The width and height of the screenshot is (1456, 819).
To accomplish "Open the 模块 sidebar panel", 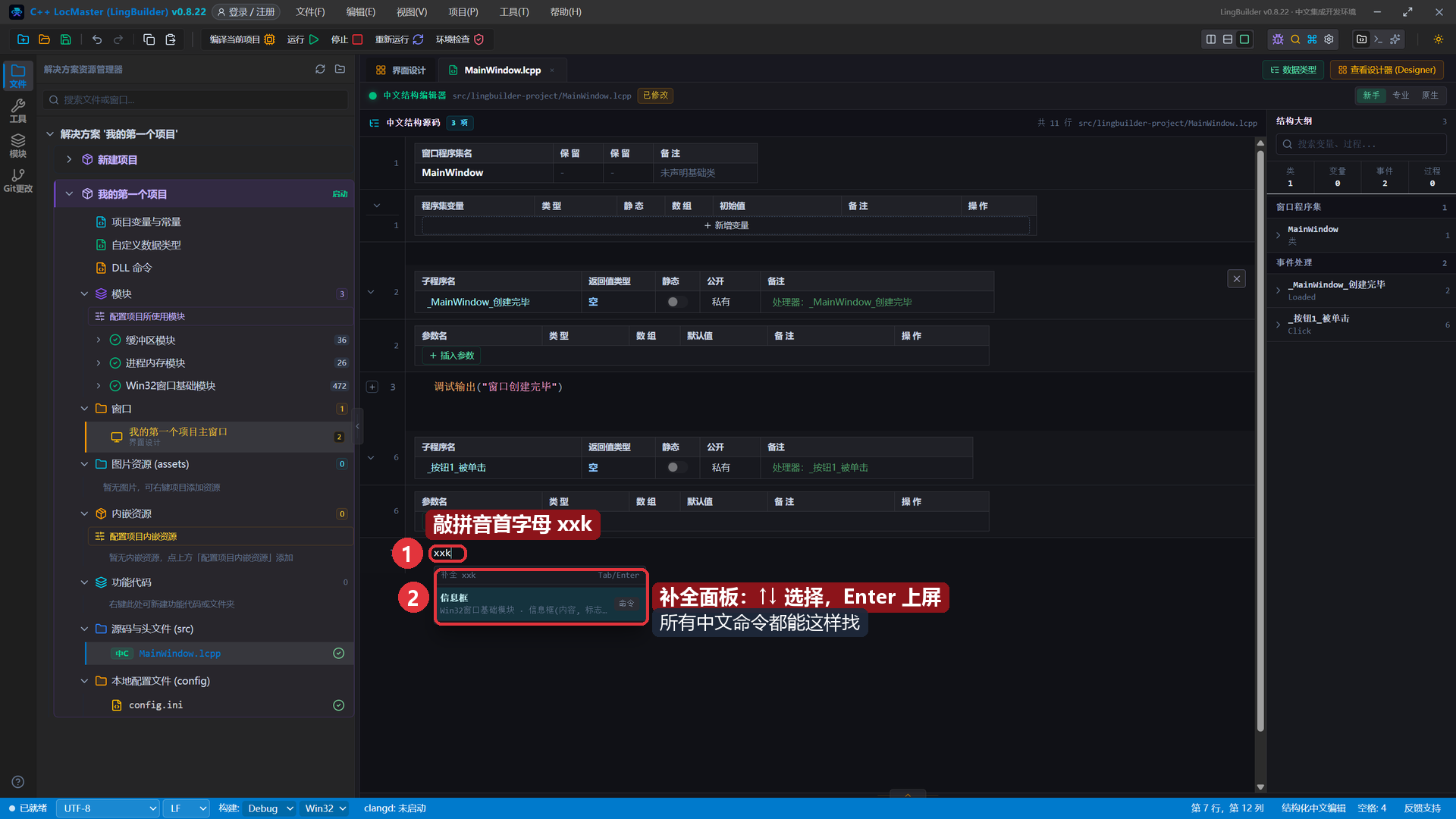I will pos(17,146).
